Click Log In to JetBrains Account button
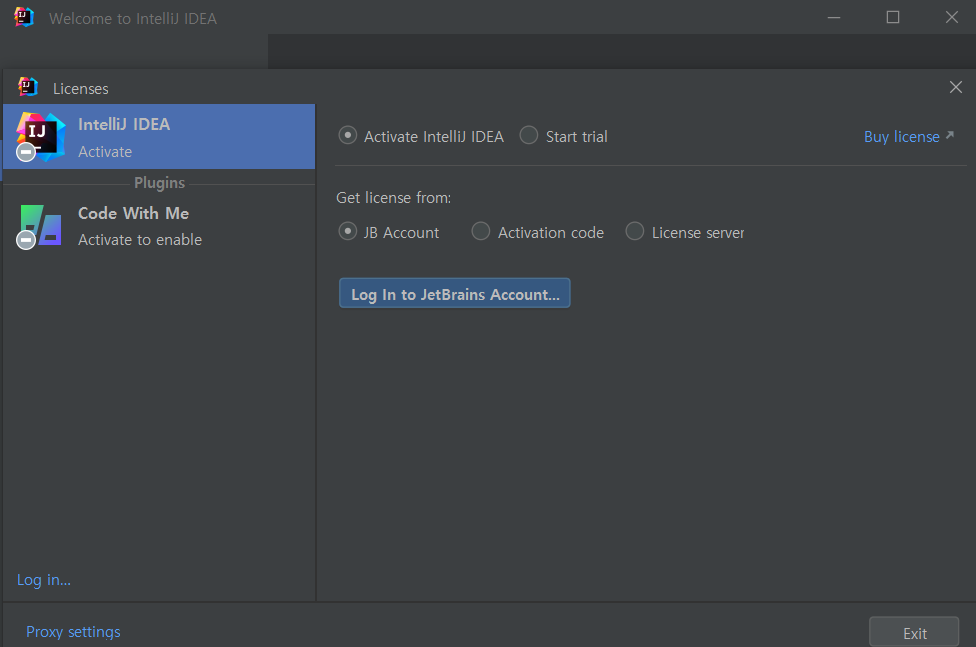The image size is (976, 647). (454, 293)
